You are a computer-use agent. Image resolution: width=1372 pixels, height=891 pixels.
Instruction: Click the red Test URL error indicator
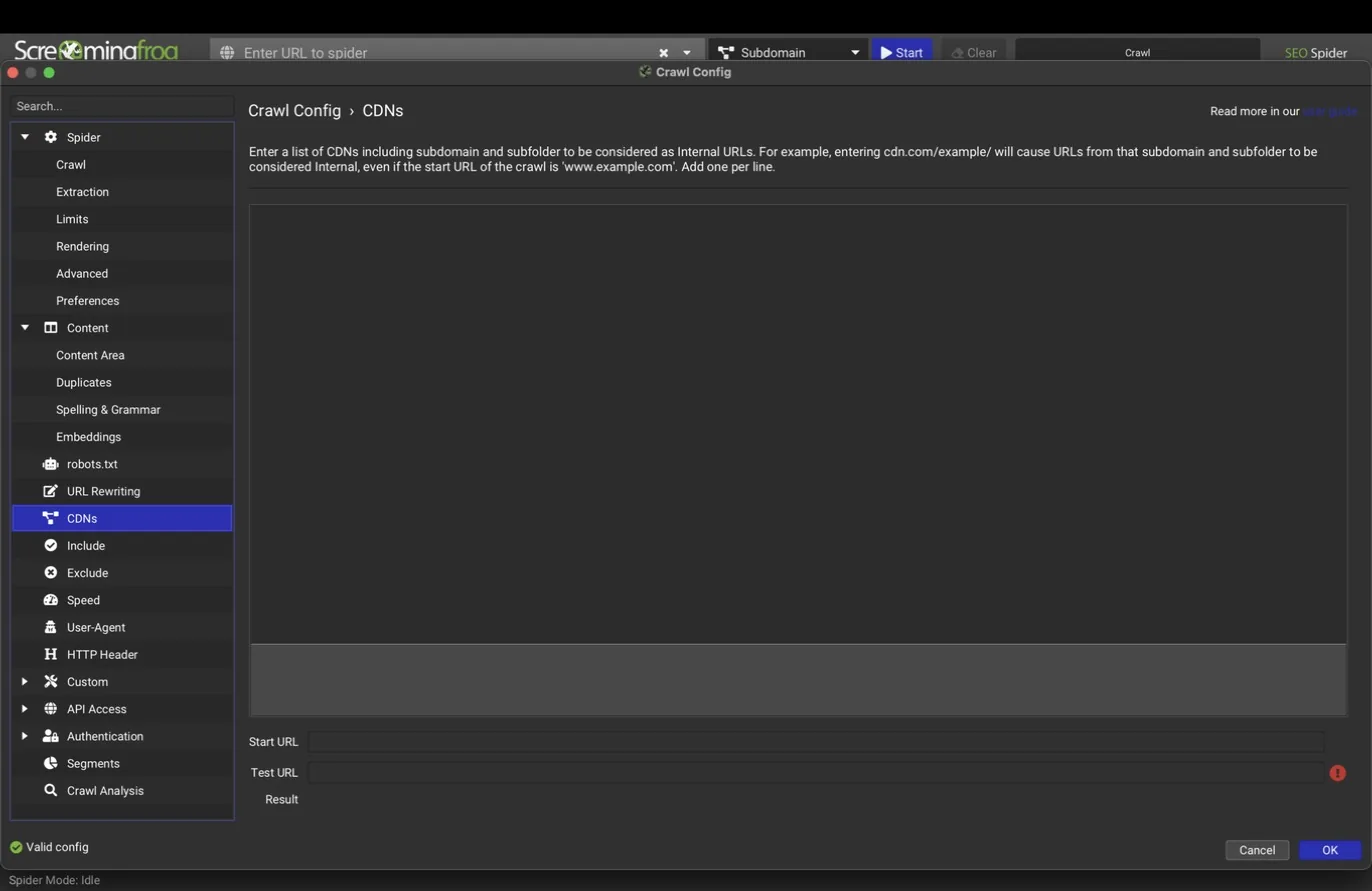[1337, 773]
